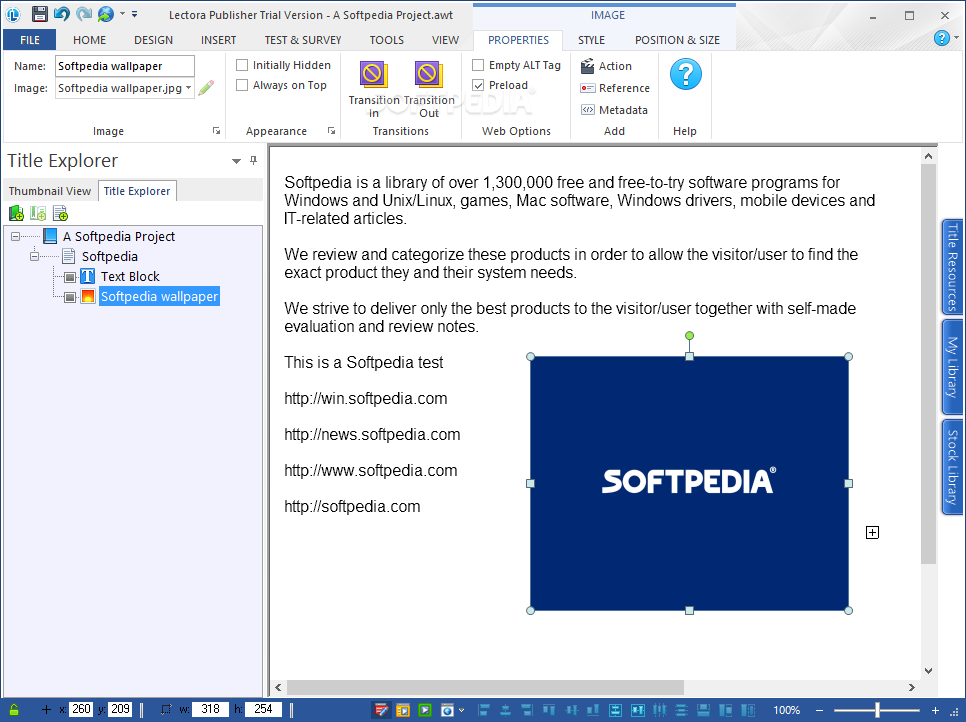Click the align left edges icon
The width and height of the screenshot is (966, 722).
[484, 710]
